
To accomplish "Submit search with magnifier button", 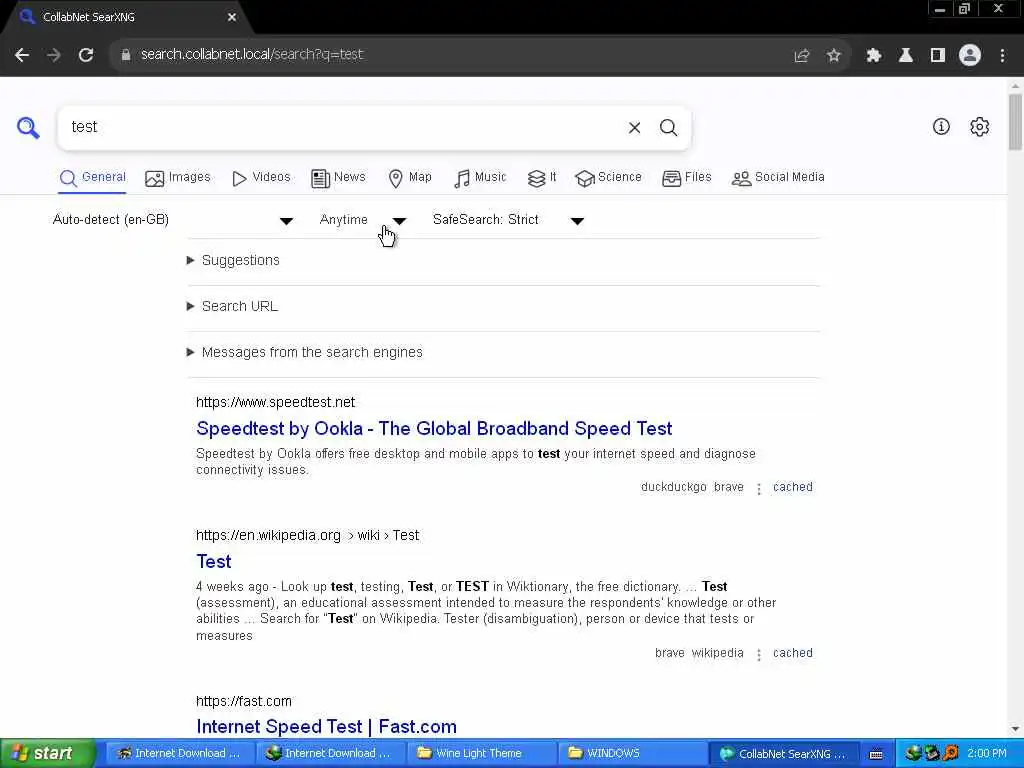I will tap(668, 127).
